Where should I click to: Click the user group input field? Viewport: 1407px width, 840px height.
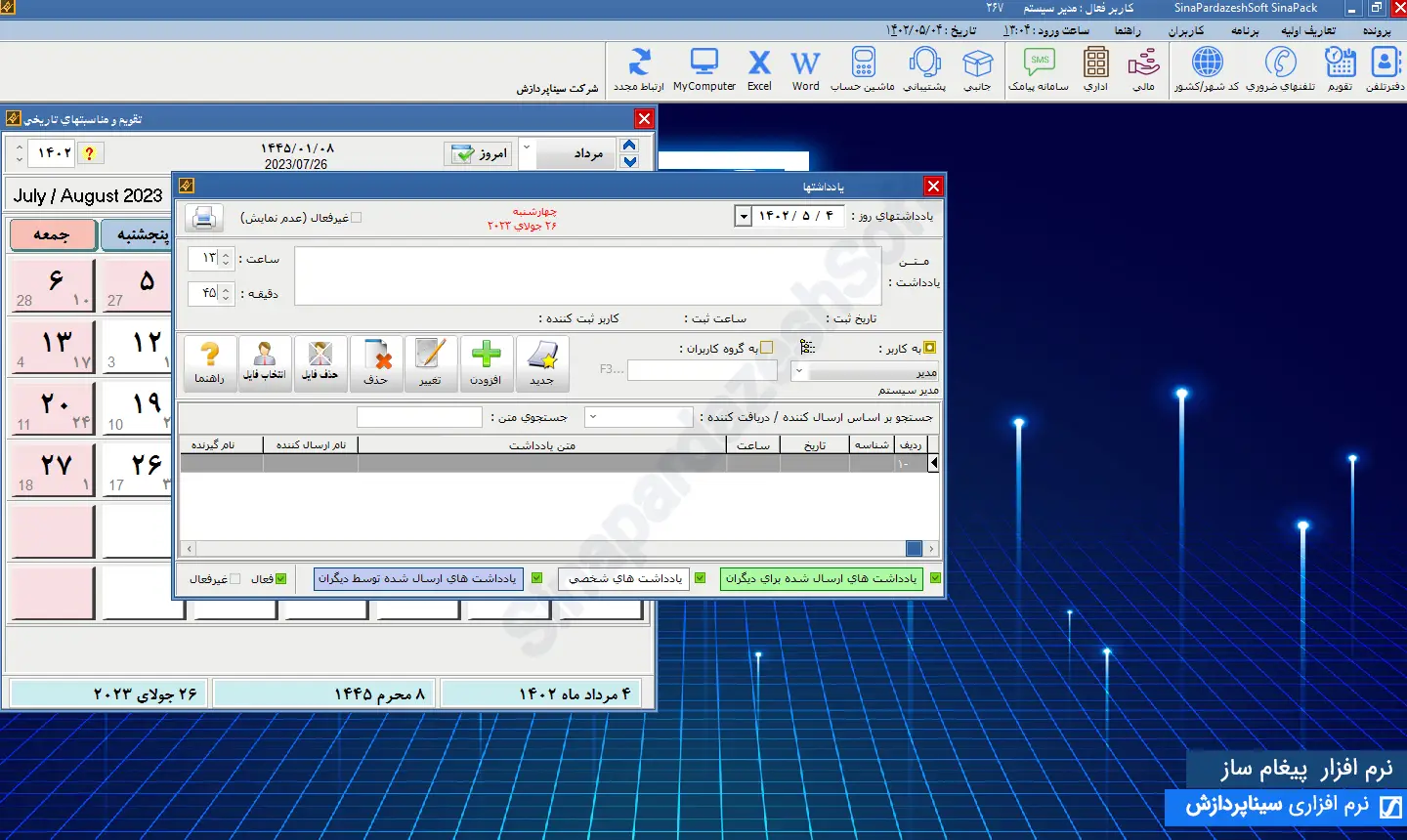(703, 370)
